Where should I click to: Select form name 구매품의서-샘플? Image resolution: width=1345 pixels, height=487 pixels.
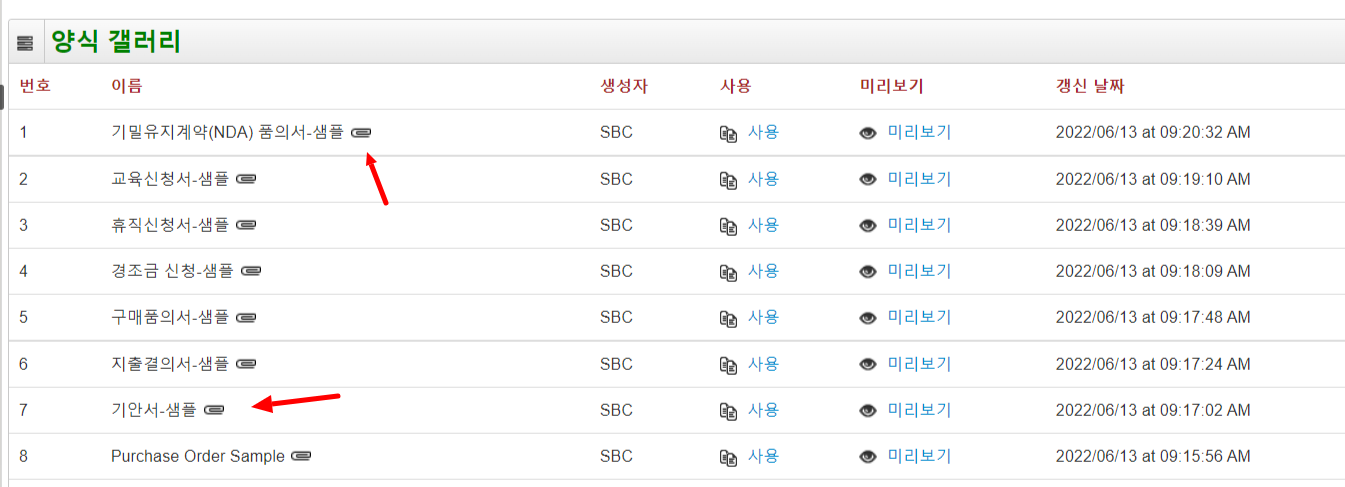(x=170, y=317)
